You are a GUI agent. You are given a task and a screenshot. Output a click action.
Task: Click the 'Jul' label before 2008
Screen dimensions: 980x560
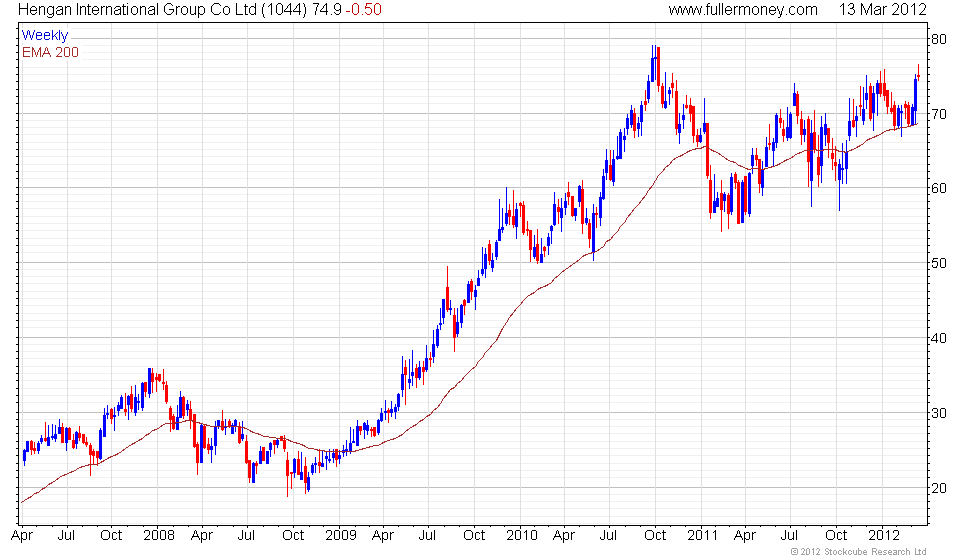[x=66, y=535]
